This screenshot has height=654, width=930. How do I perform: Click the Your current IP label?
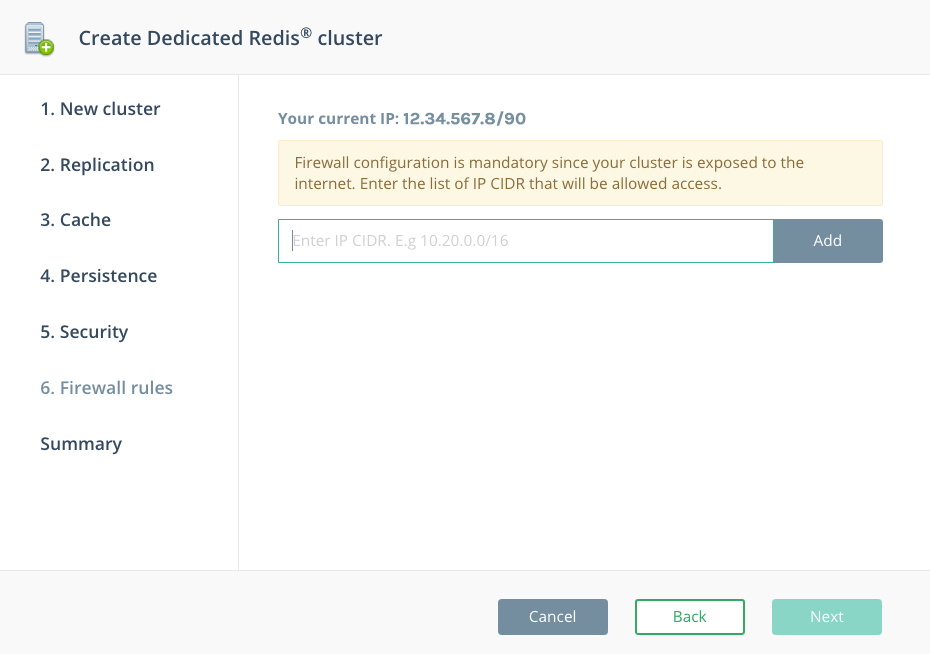[x=339, y=119]
